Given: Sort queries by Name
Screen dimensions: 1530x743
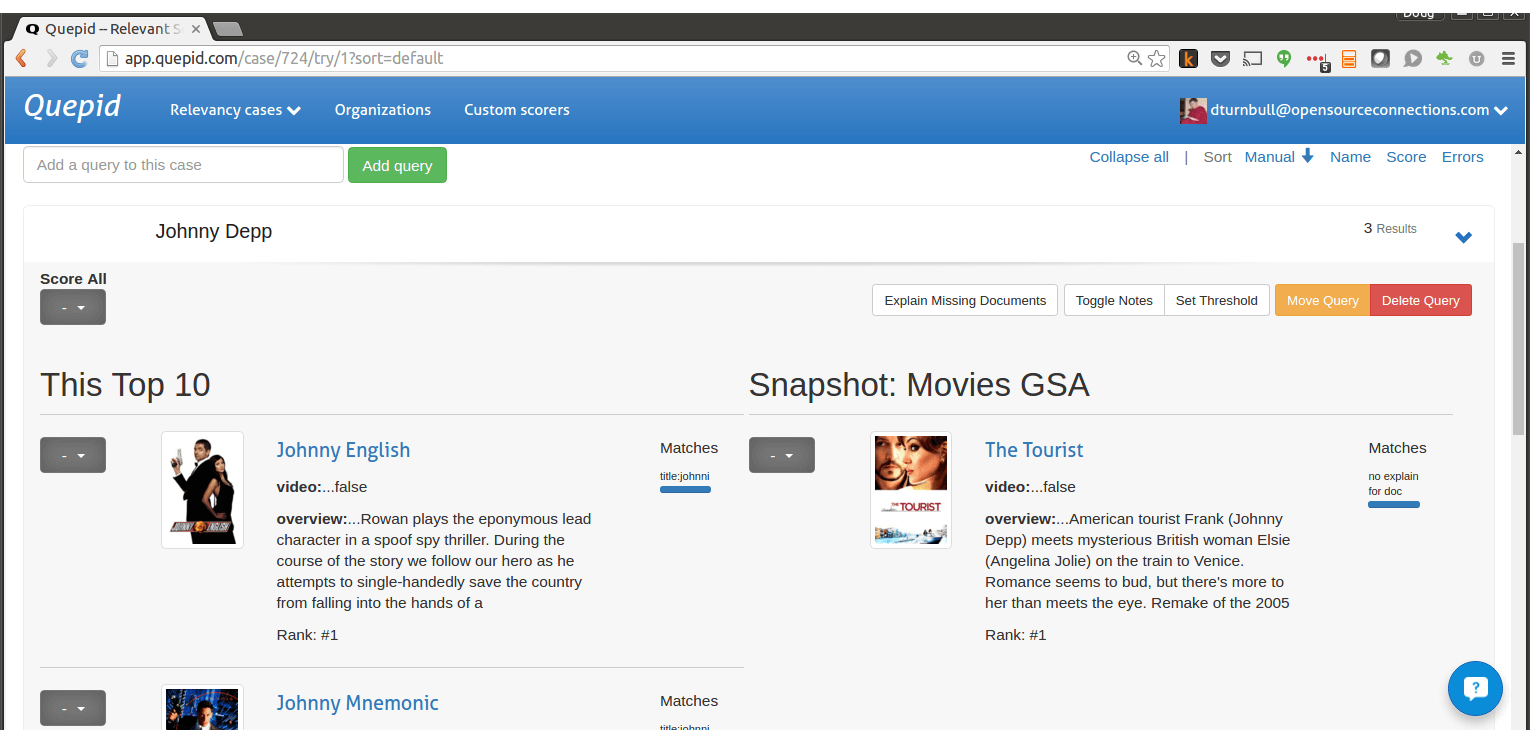Looking at the screenshot, I should [x=1350, y=157].
